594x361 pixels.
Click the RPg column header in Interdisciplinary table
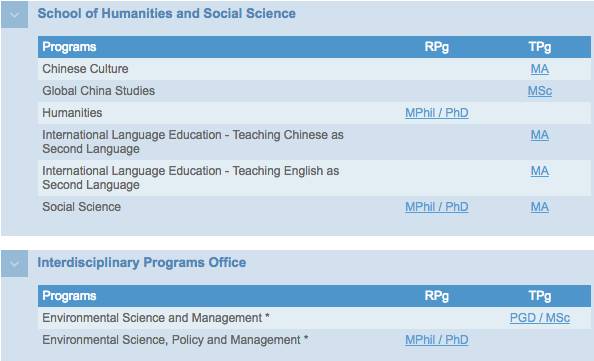(x=437, y=296)
